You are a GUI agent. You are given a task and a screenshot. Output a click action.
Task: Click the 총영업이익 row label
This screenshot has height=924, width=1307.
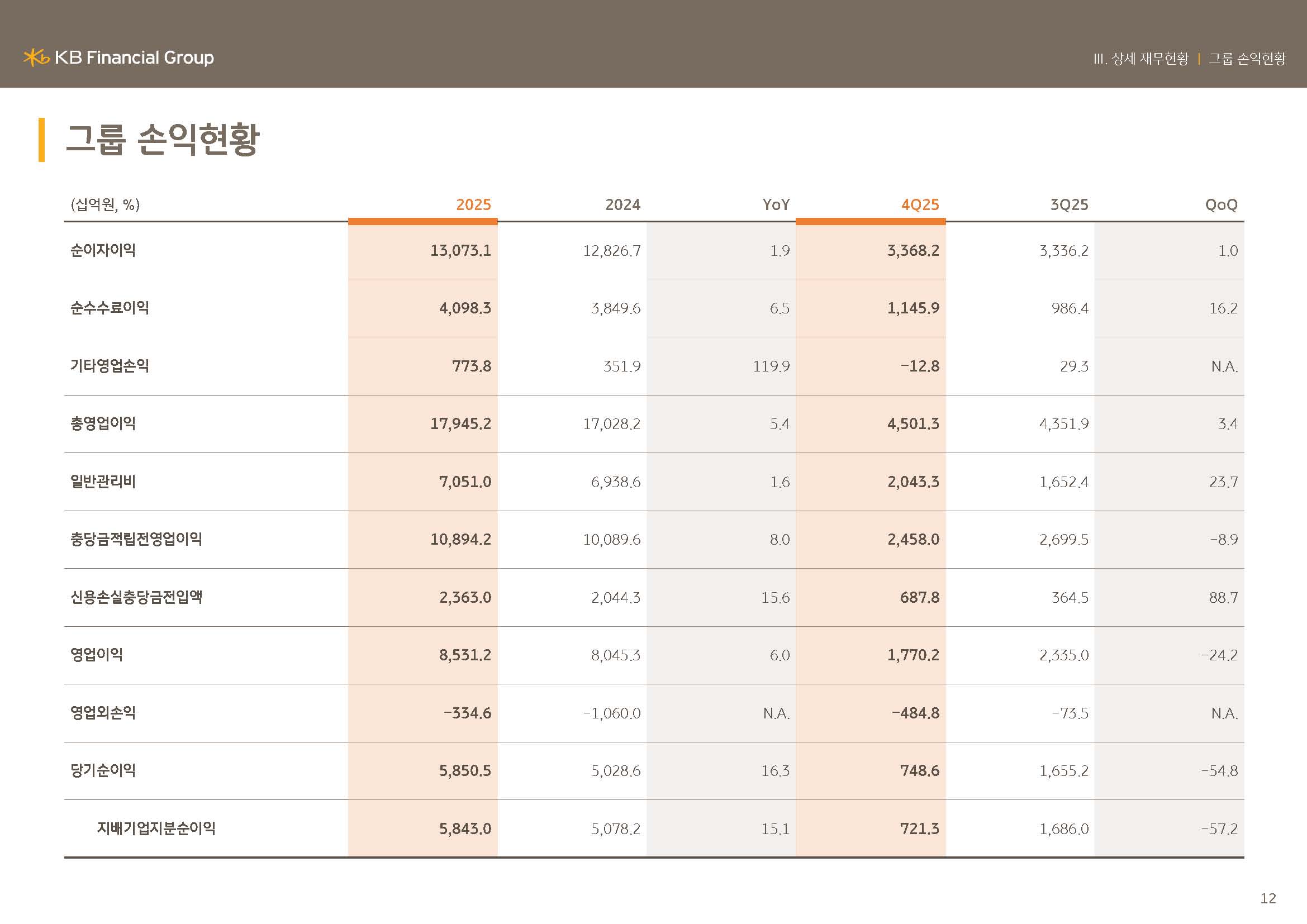pos(103,423)
